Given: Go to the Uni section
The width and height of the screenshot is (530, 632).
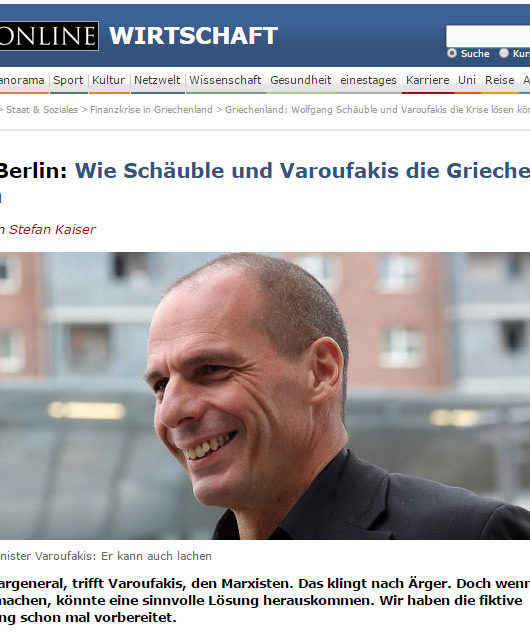Looking at the screenshot, I should coord(467,80).
